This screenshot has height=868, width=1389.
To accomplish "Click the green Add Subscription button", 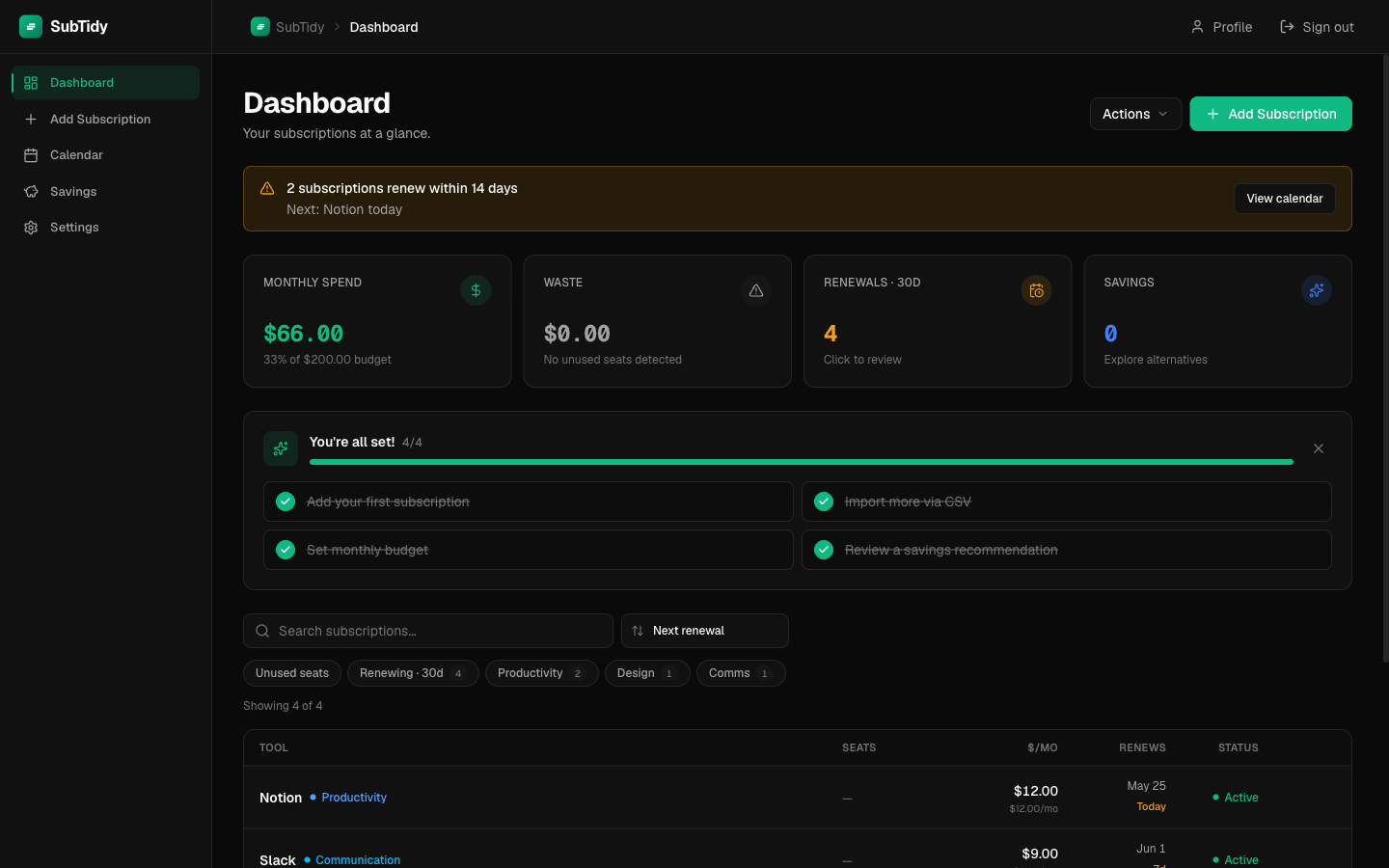I will [x=1270, y=114].
